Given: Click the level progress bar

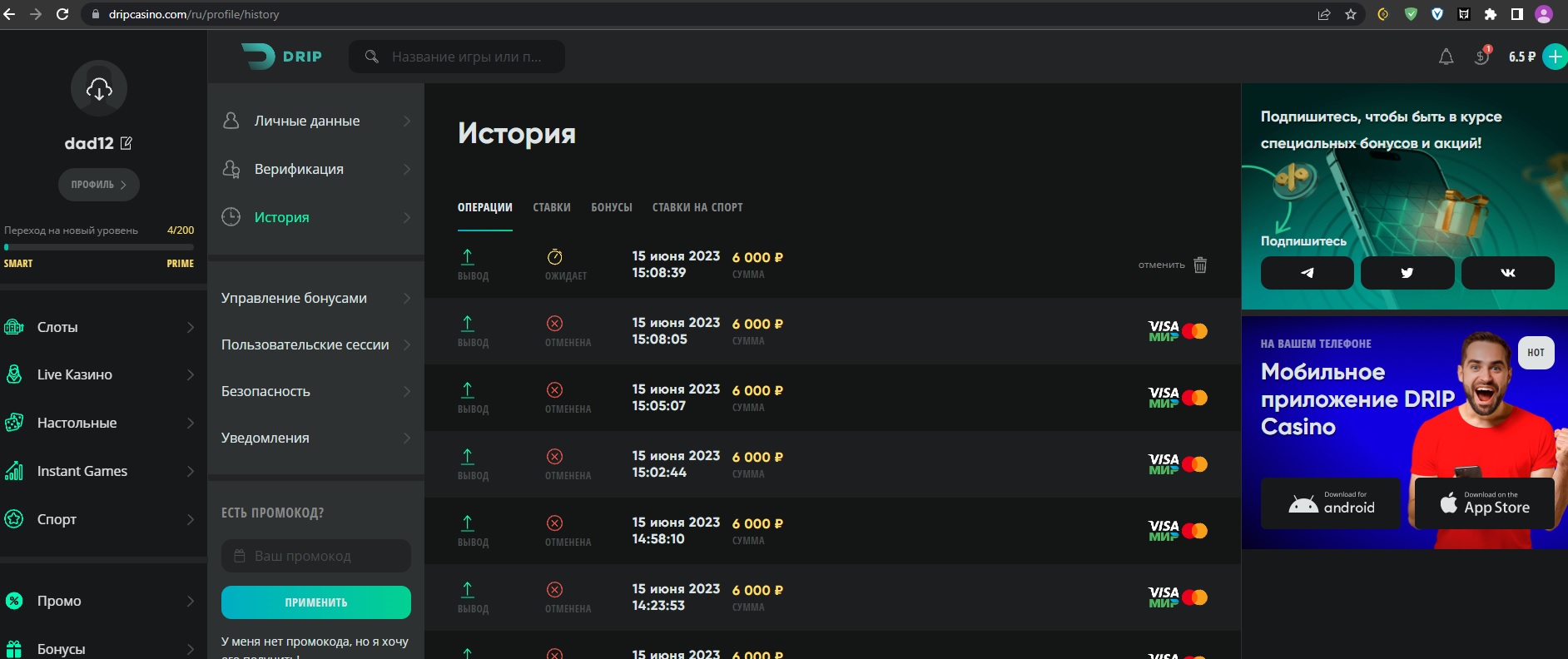Looking at the screenshot, I should pyautogui.click(x=99, y=247).
